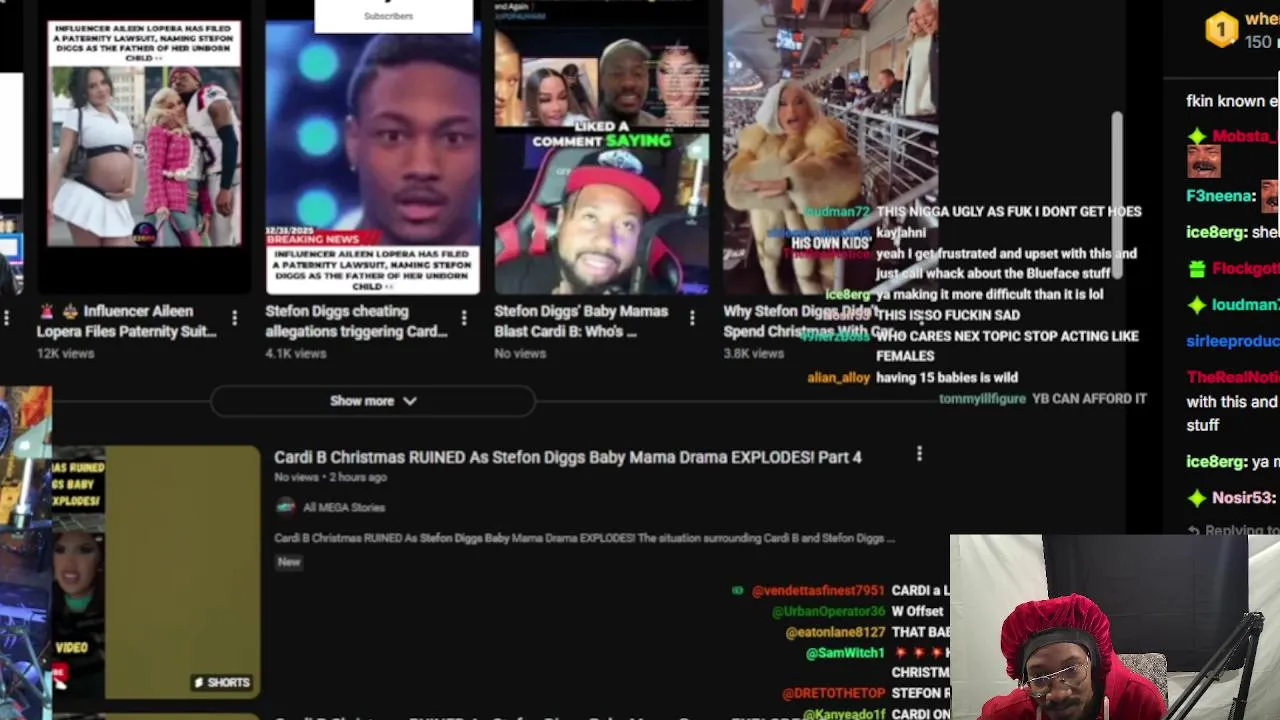This screenshot has height=720, width=1280.
Task: Click @UrbanOperator36 'W Offset' comment
Action: coord(857,611)
